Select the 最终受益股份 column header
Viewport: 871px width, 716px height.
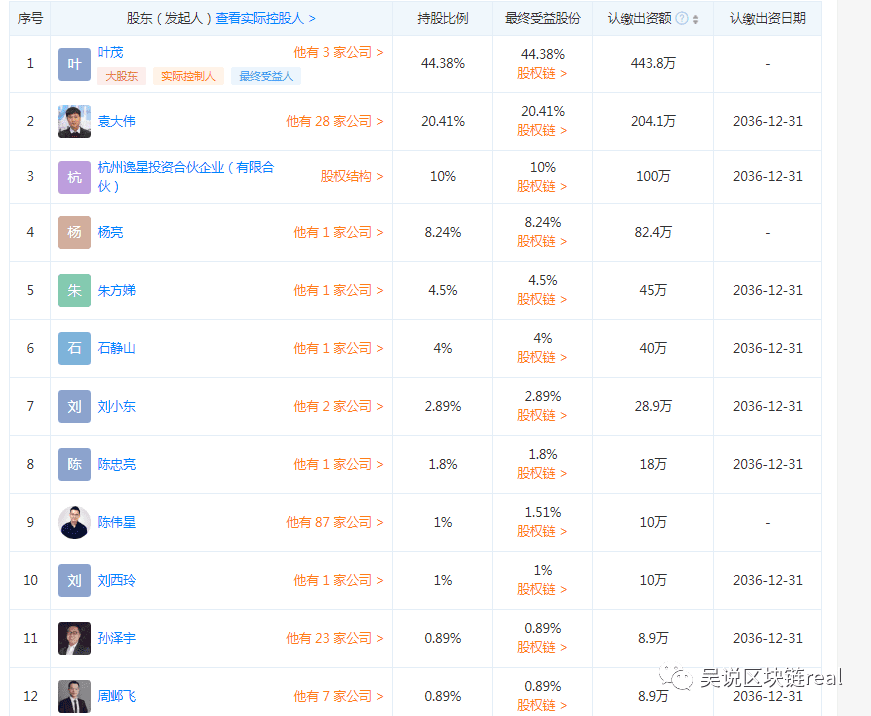[x=542, y=18]
